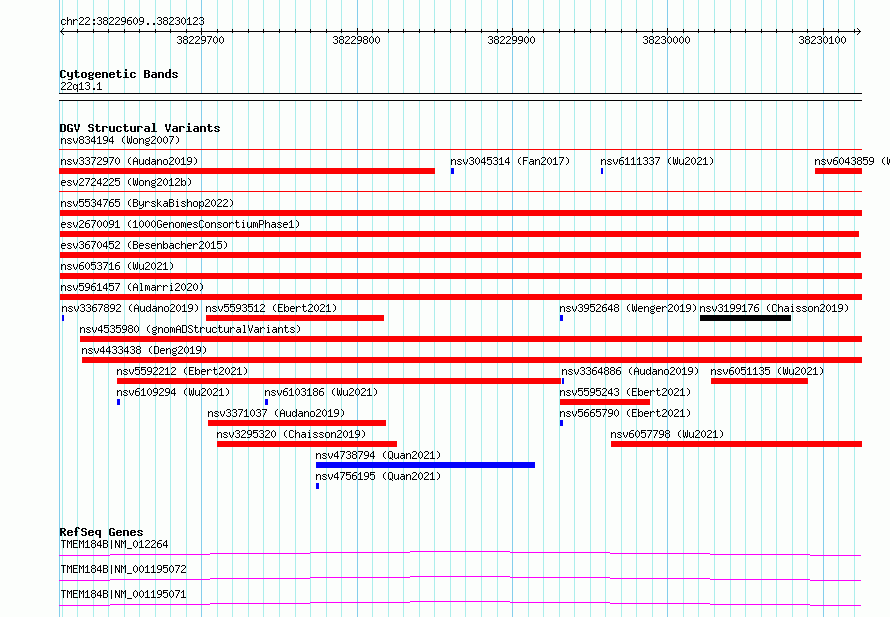Open esv2670091 (1000GenomesConsortiumPhase1) label
The image size is (890, 617).
point(180,224)
